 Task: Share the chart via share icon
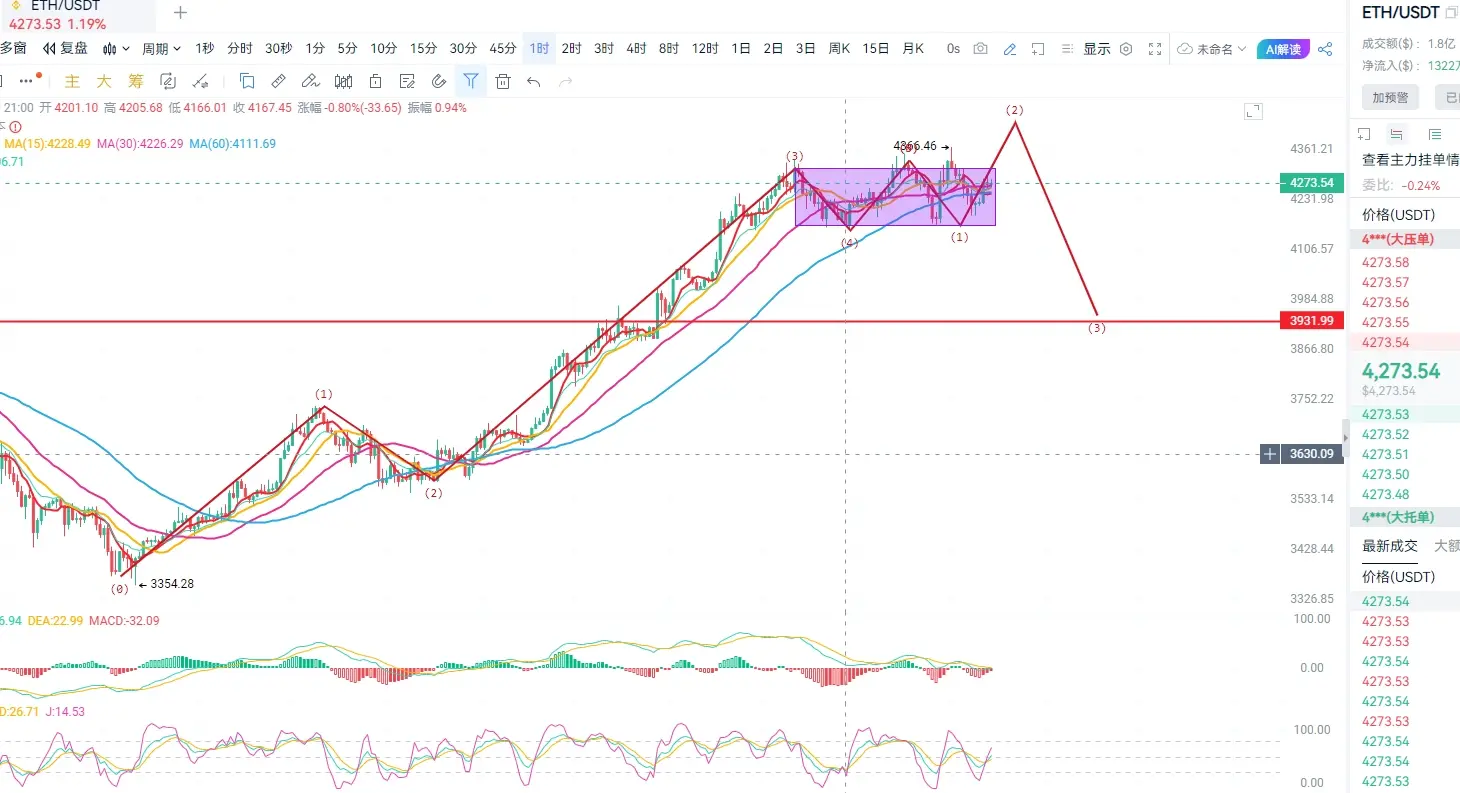1325,49
